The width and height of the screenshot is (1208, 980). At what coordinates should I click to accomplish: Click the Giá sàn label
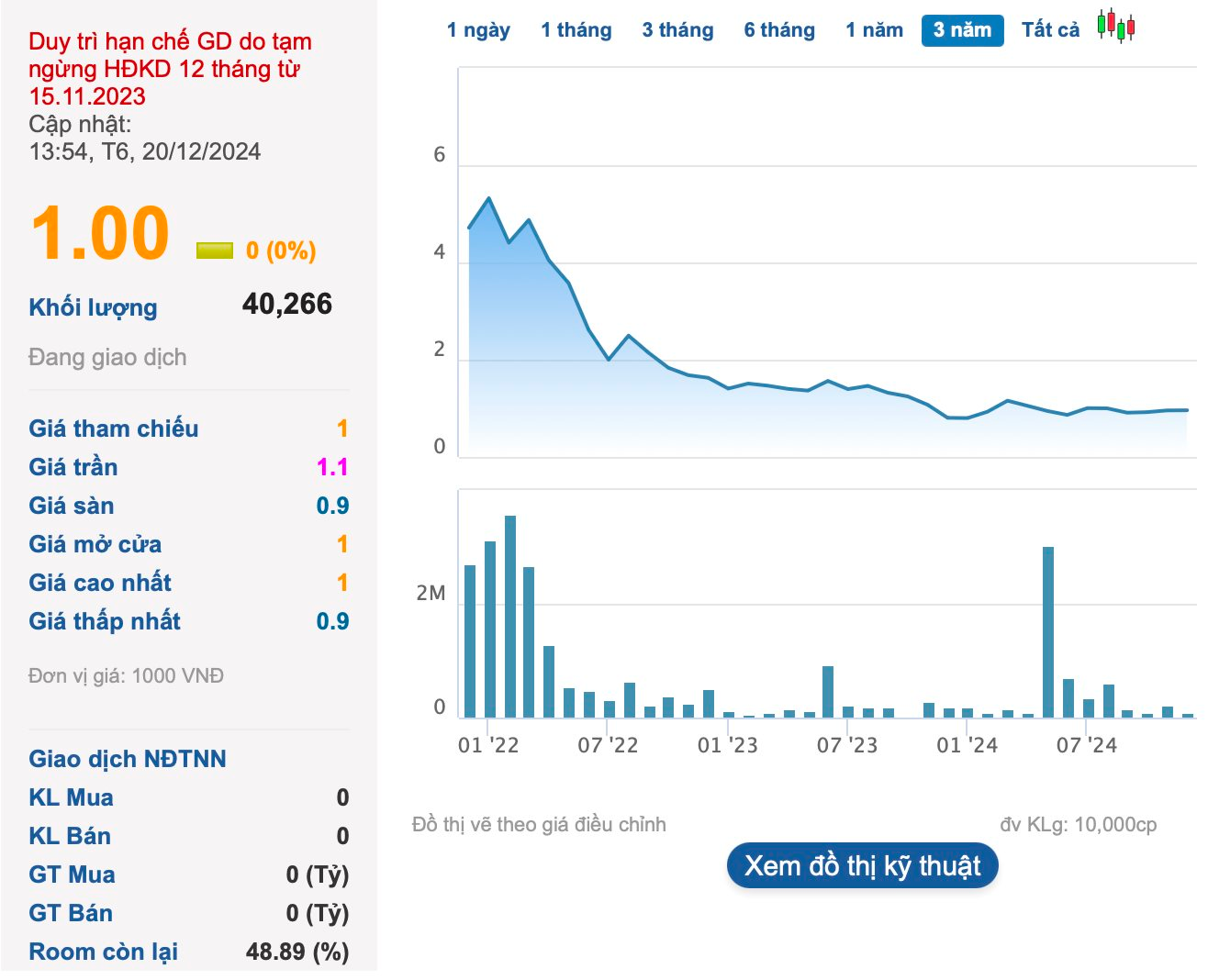click(x=72, y=506)
